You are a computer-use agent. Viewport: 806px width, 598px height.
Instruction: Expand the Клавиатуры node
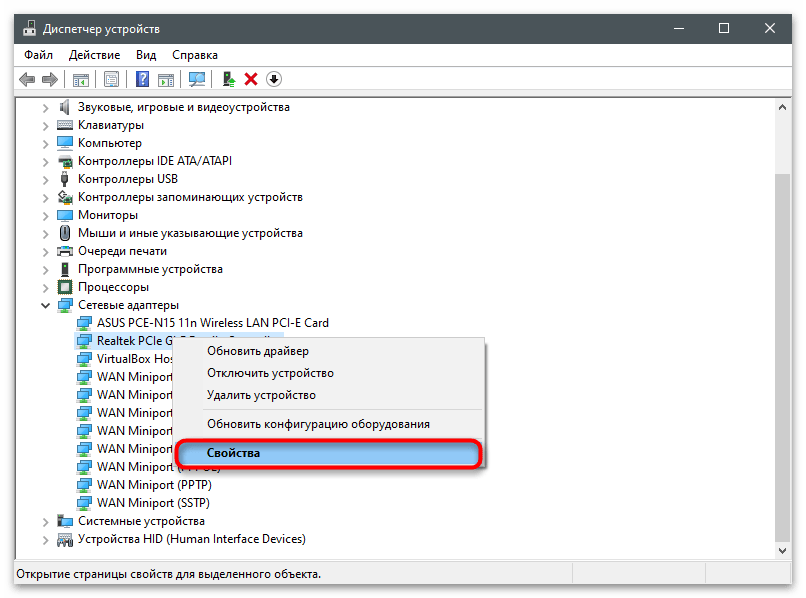point(45,125)
